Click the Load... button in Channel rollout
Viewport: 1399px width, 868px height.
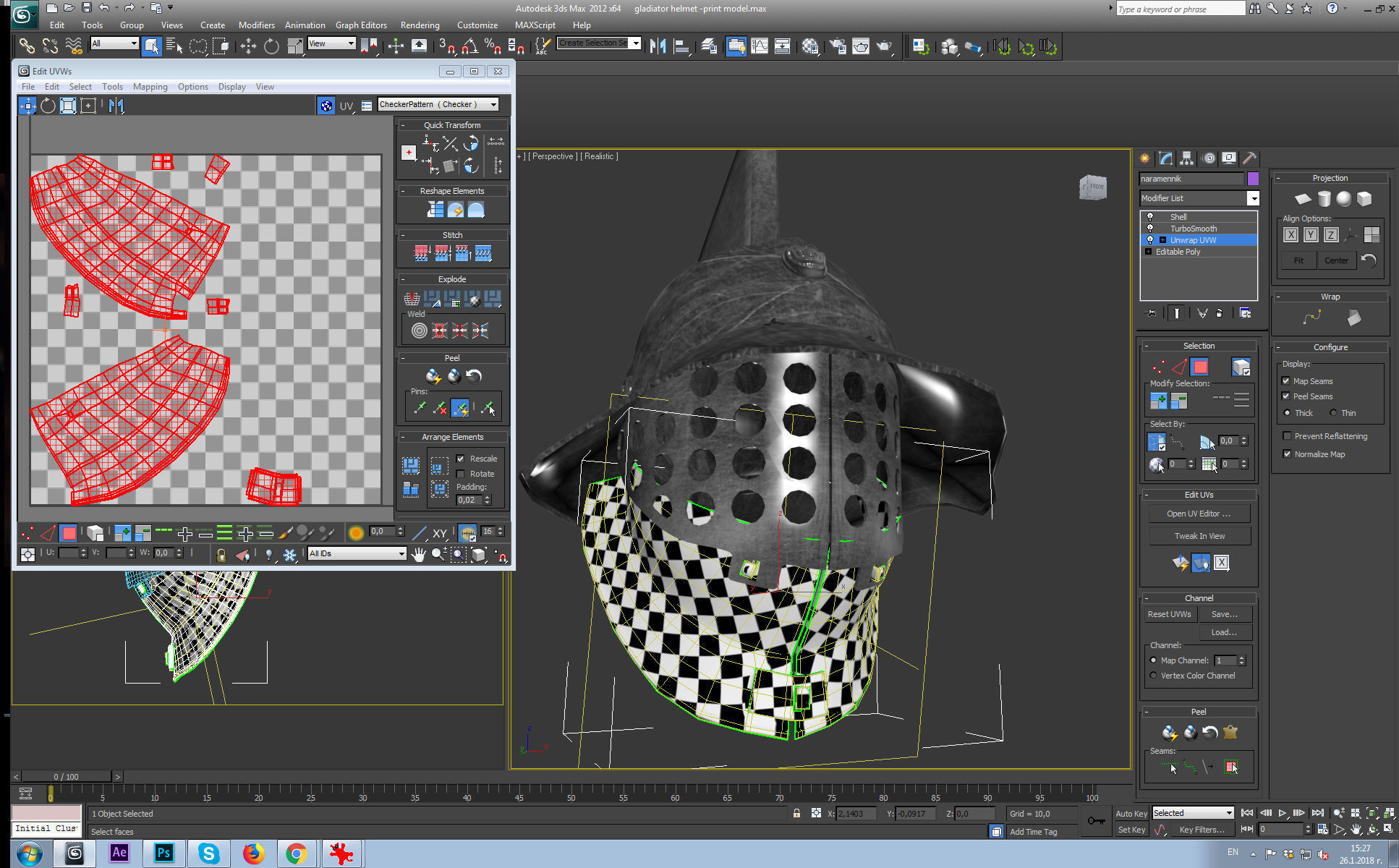[x=1225, y=632]
